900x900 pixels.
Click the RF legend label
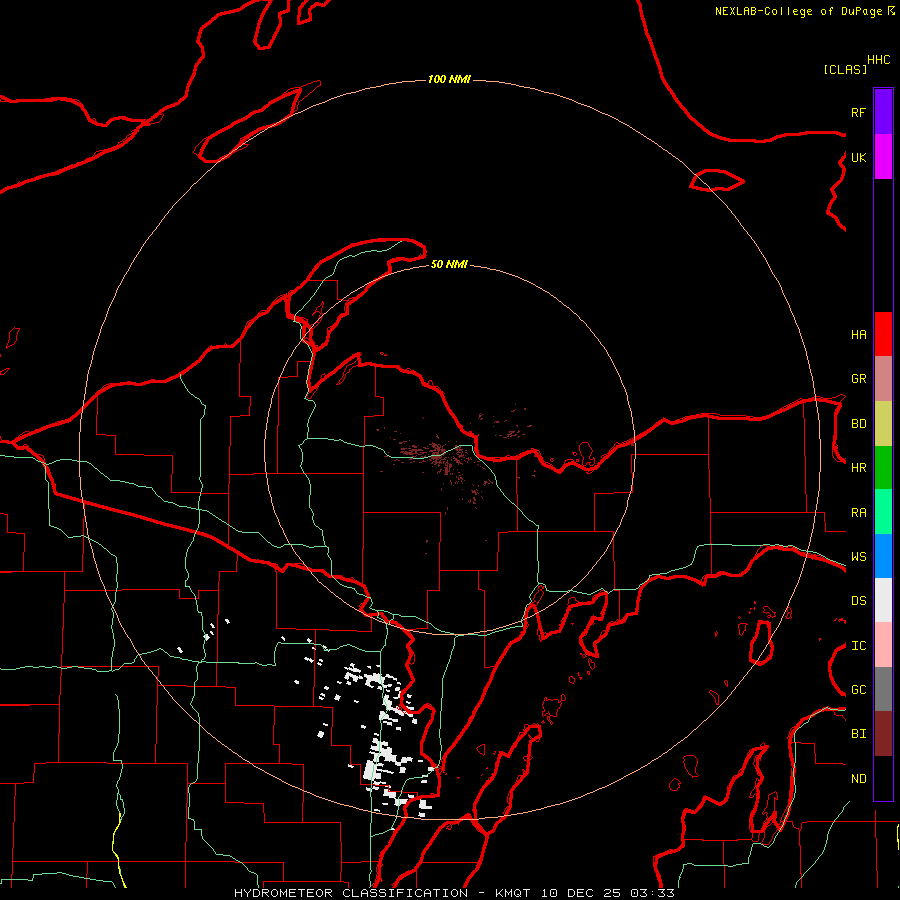pyautogui.click(x=858, y=112)
